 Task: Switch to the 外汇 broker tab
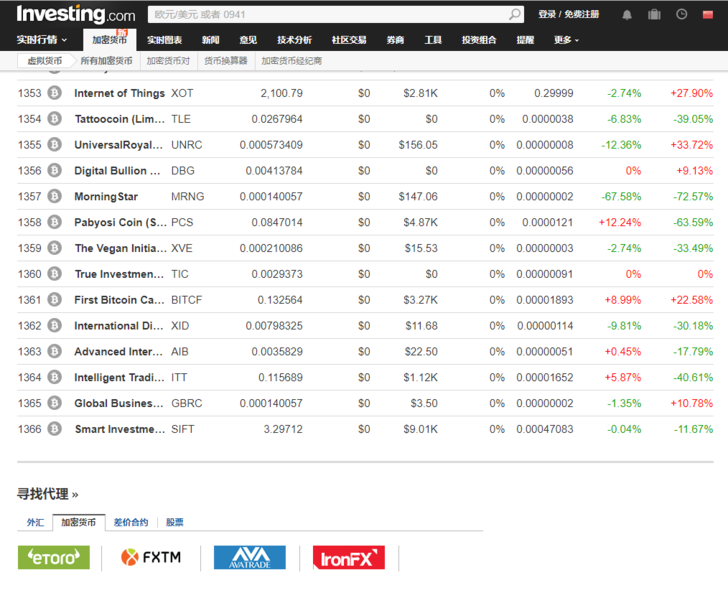(x=35, y=522)
